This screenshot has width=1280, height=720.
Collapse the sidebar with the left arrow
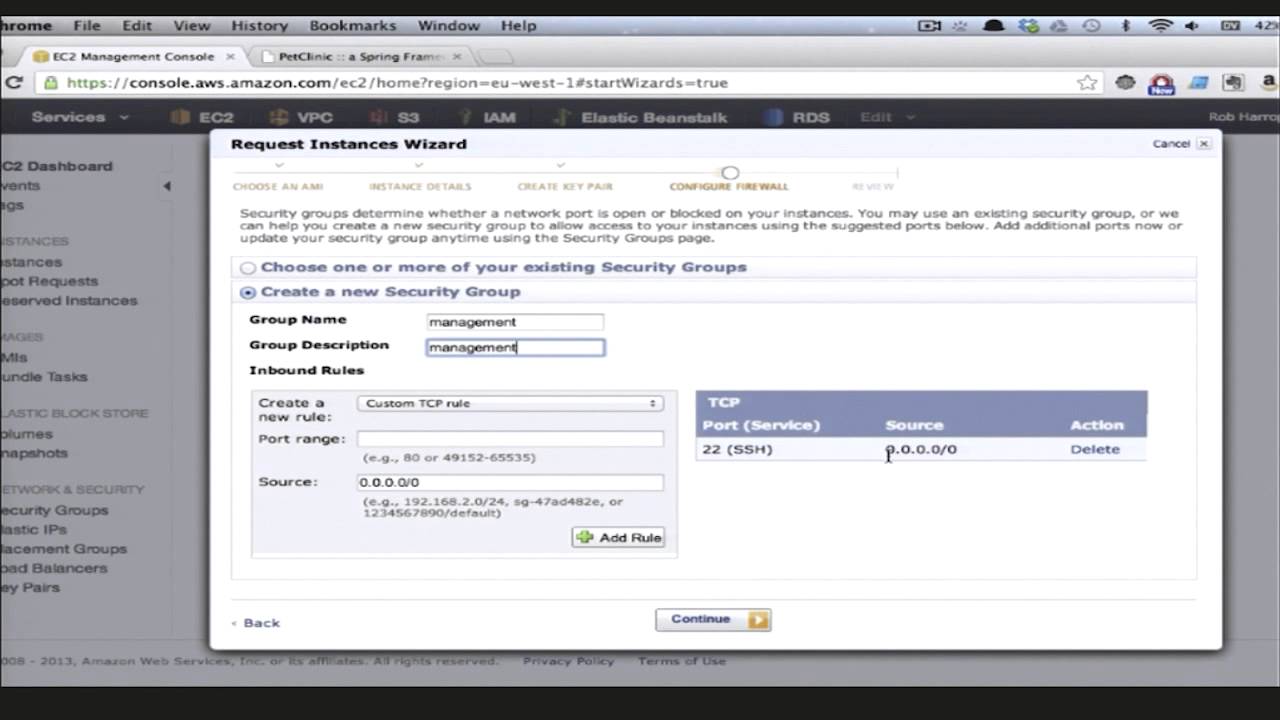coord(167,186)
